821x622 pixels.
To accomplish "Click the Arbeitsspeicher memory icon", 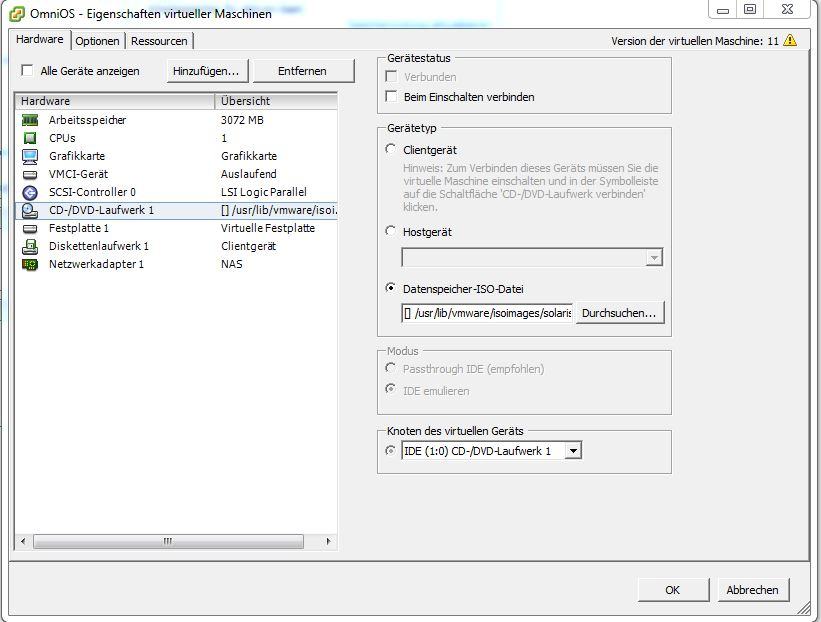I will (30, 120).
